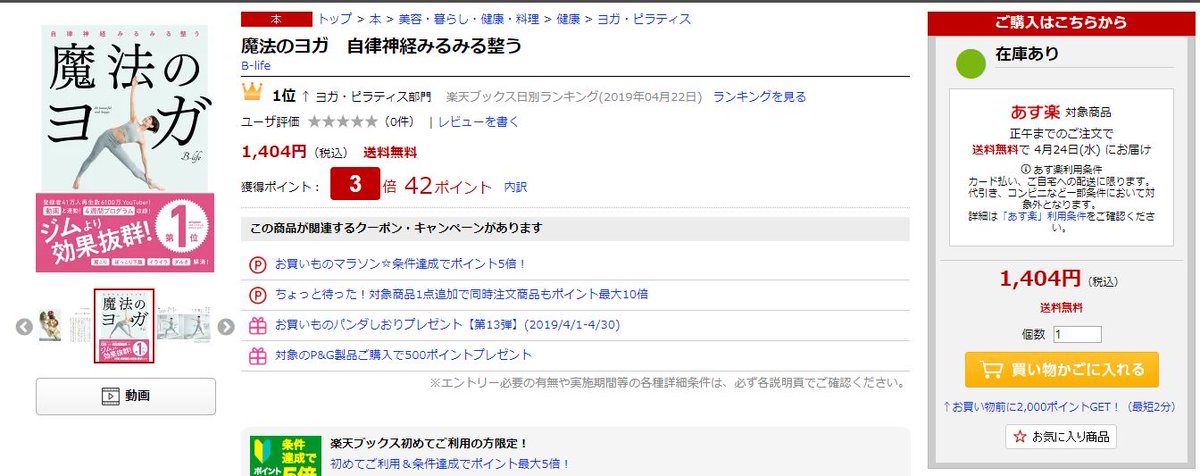Open the 本 breadcrumb link

375,19
